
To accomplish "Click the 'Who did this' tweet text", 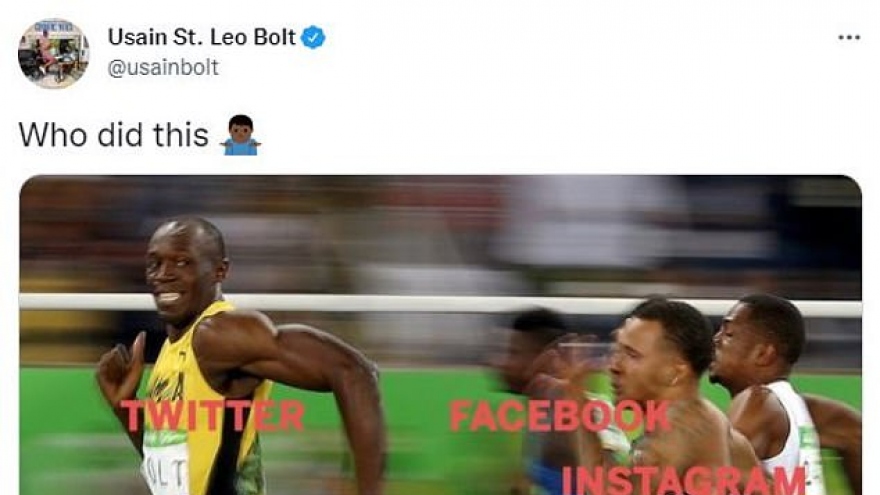I will click(x=113, y=135).
